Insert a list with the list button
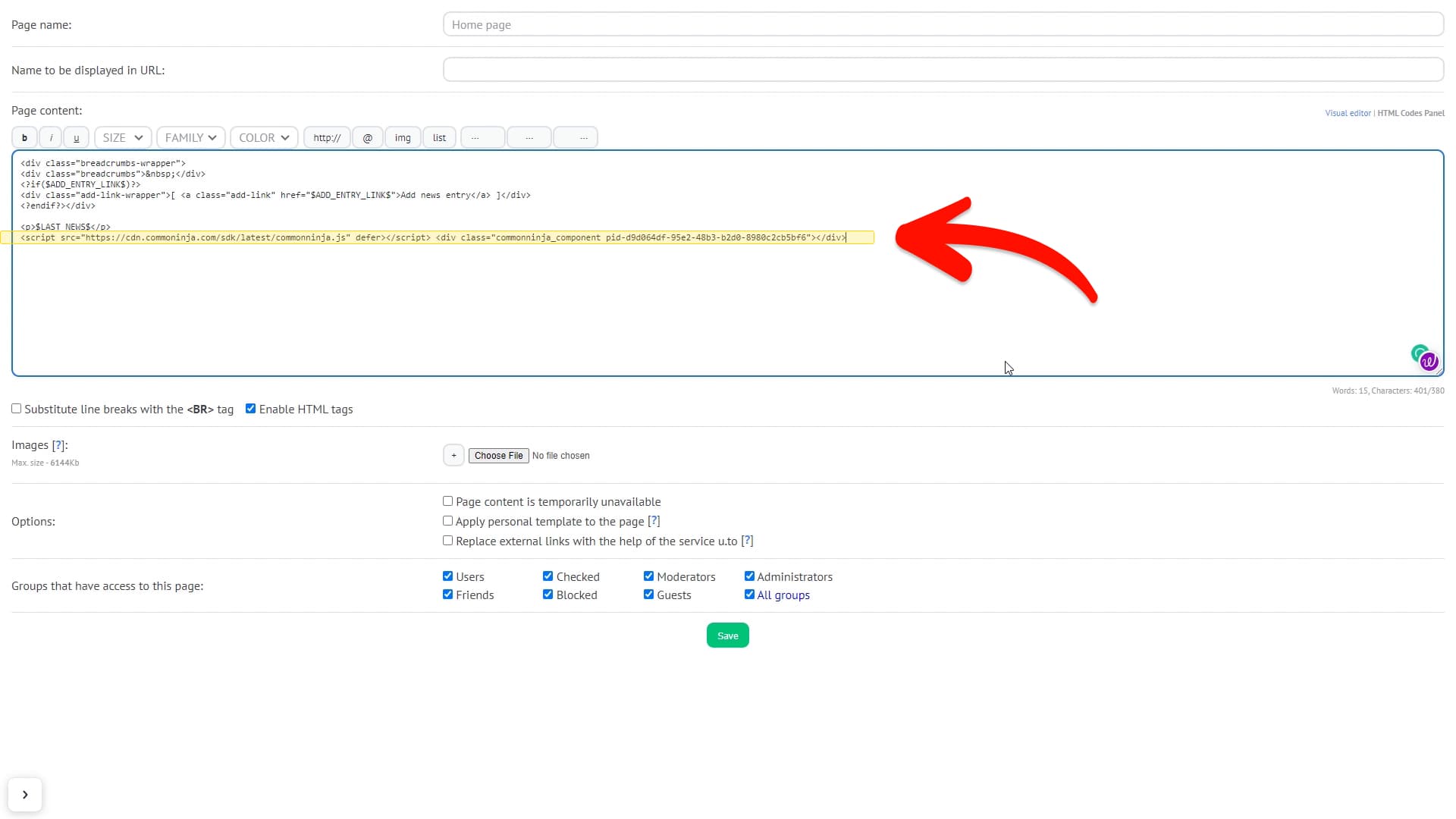The image size is (1456, 819). click(439, 138)
